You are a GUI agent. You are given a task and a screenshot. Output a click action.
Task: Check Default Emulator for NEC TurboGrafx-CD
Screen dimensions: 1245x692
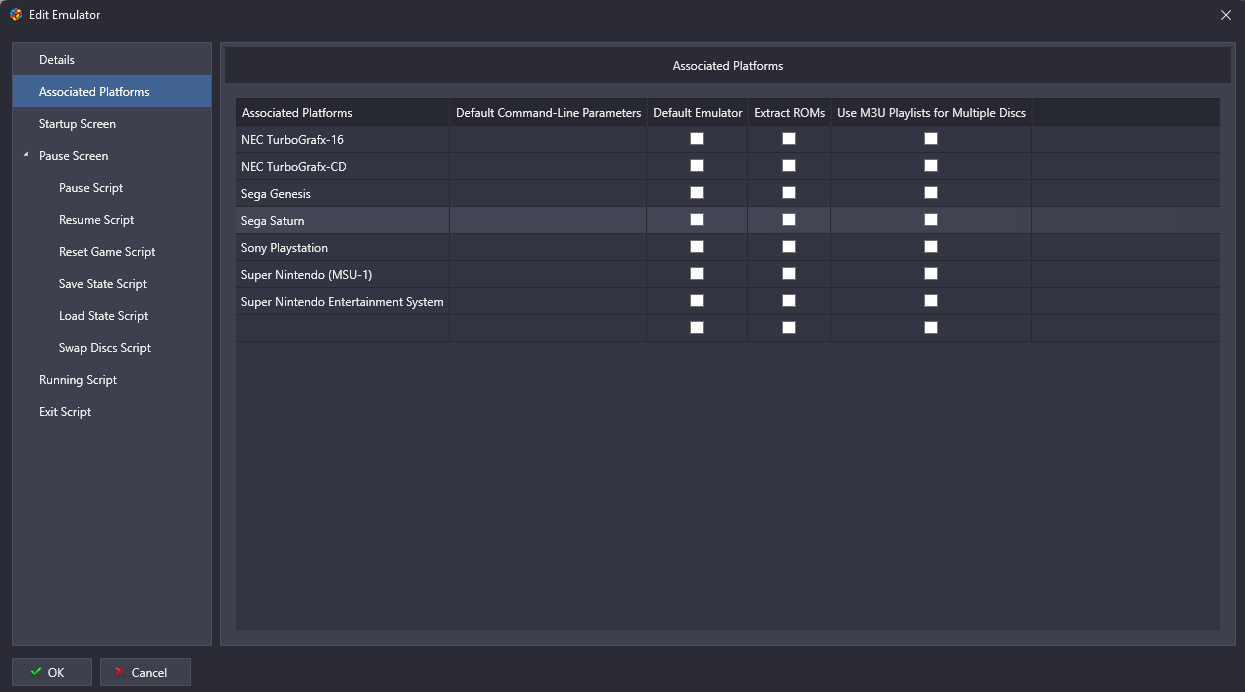tap(697, 166)
